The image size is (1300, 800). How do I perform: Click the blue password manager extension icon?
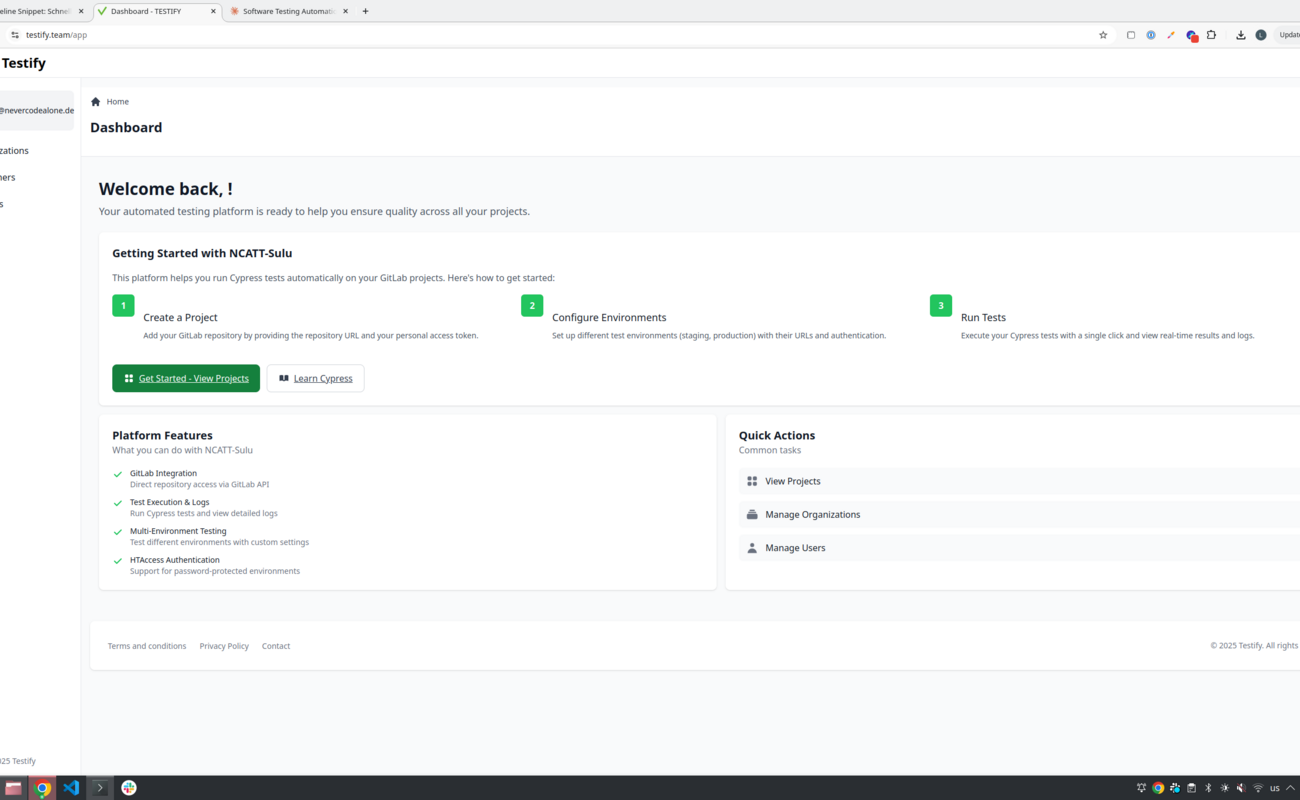[x=1151, y=35]
